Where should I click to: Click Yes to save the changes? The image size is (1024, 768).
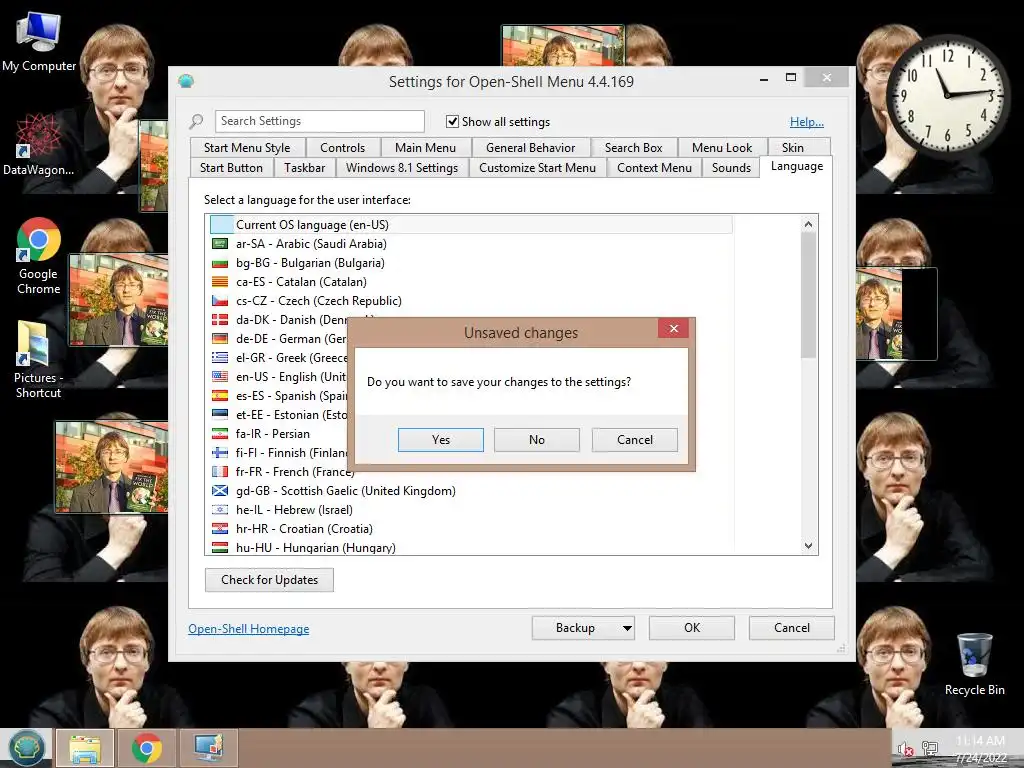pos(441,440)
